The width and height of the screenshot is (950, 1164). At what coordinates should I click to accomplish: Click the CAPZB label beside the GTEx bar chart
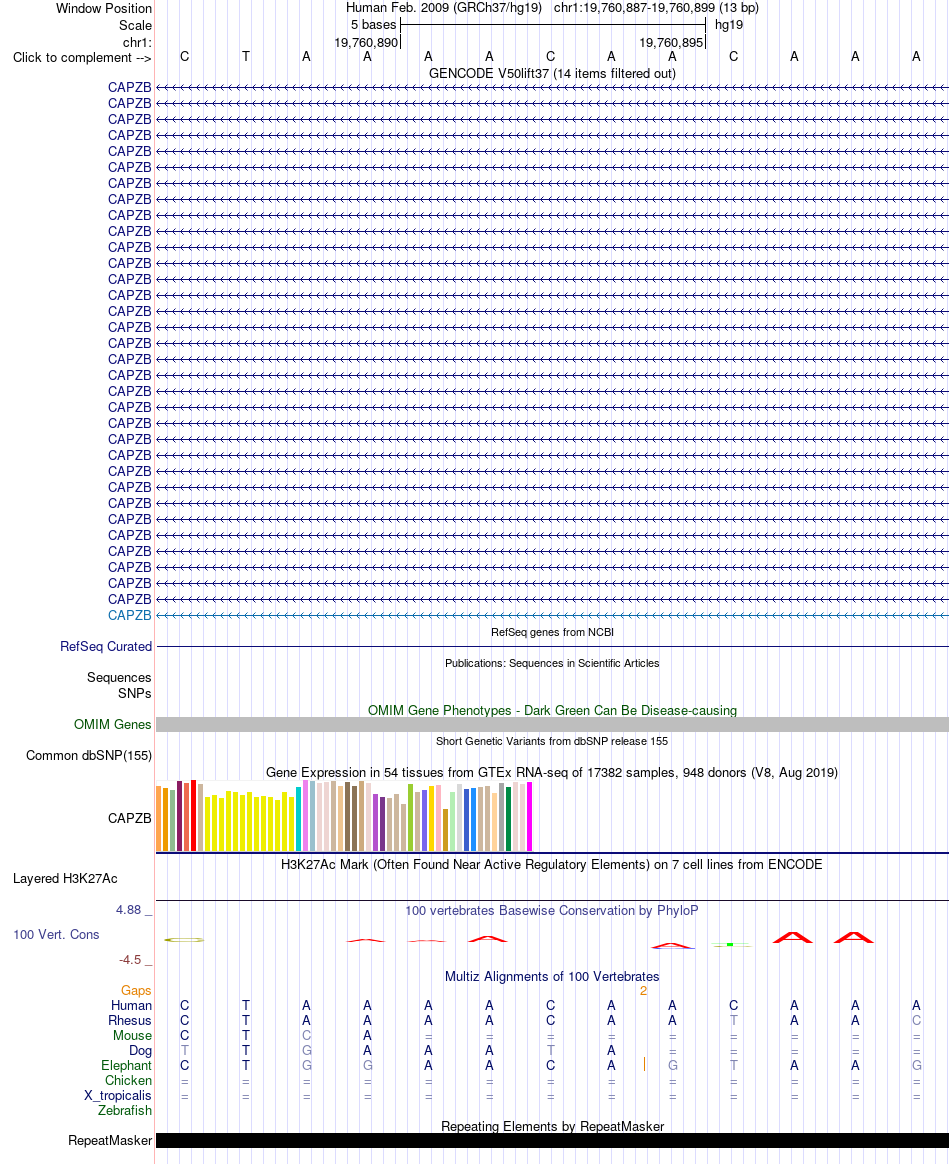(130, 818)
